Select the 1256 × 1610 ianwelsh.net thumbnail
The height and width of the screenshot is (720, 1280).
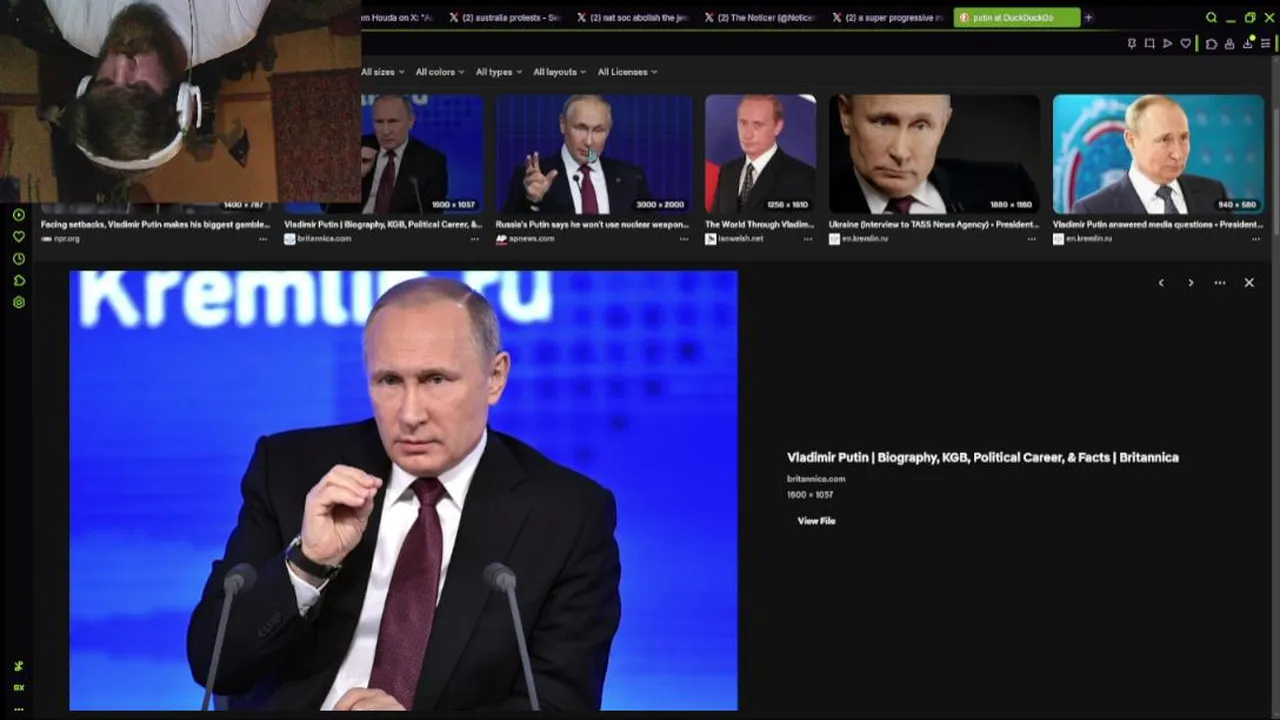click(x=760, y=154)
